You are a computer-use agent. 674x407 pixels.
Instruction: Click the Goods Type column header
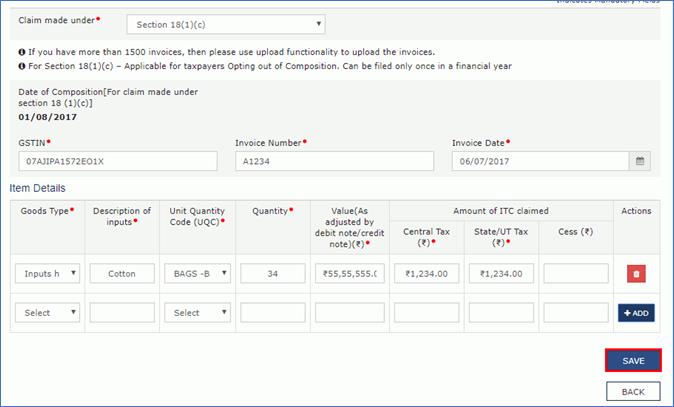tap(47, 211)
